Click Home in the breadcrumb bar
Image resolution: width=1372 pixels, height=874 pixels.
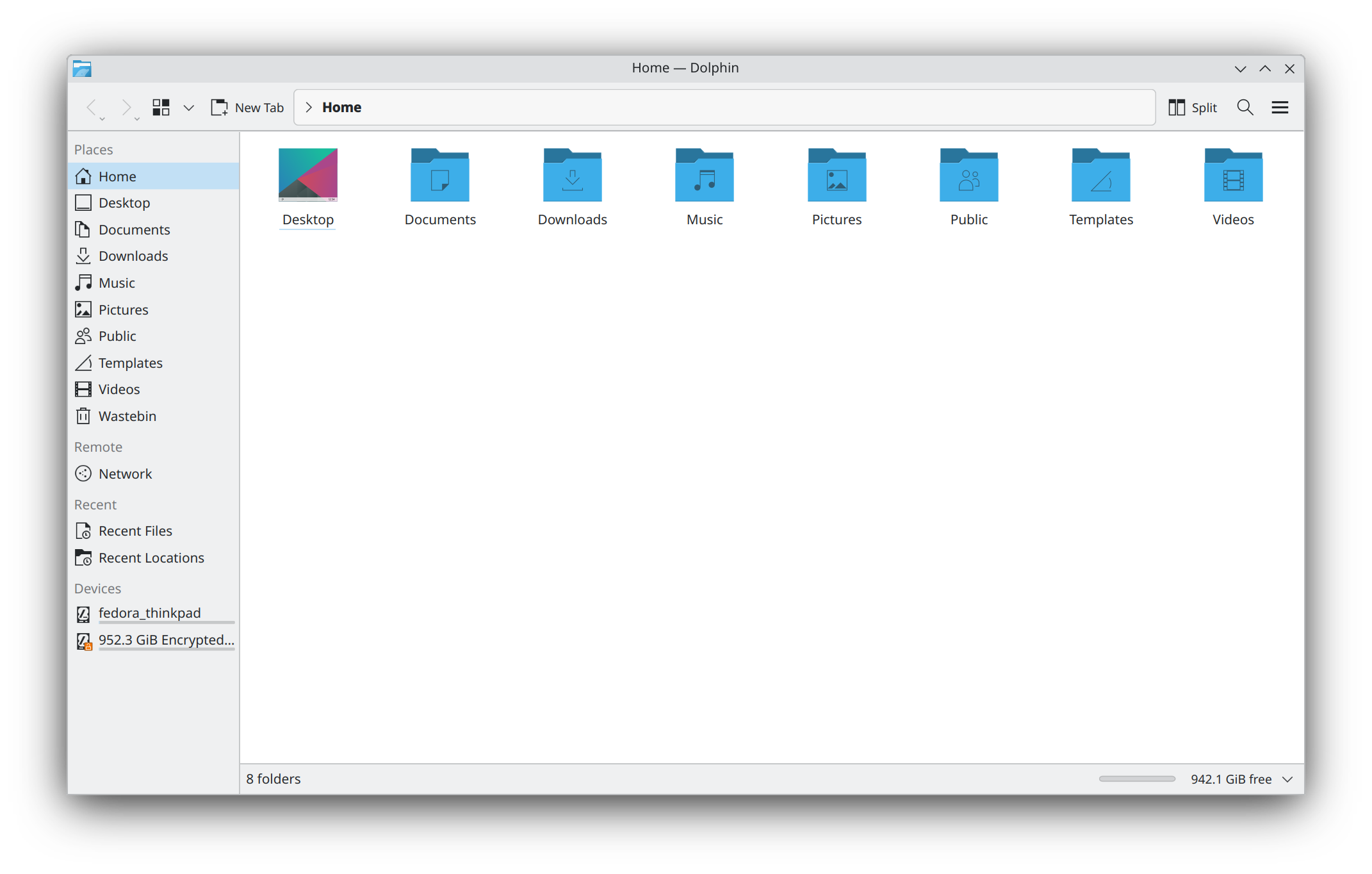click(x=341, y=107)
